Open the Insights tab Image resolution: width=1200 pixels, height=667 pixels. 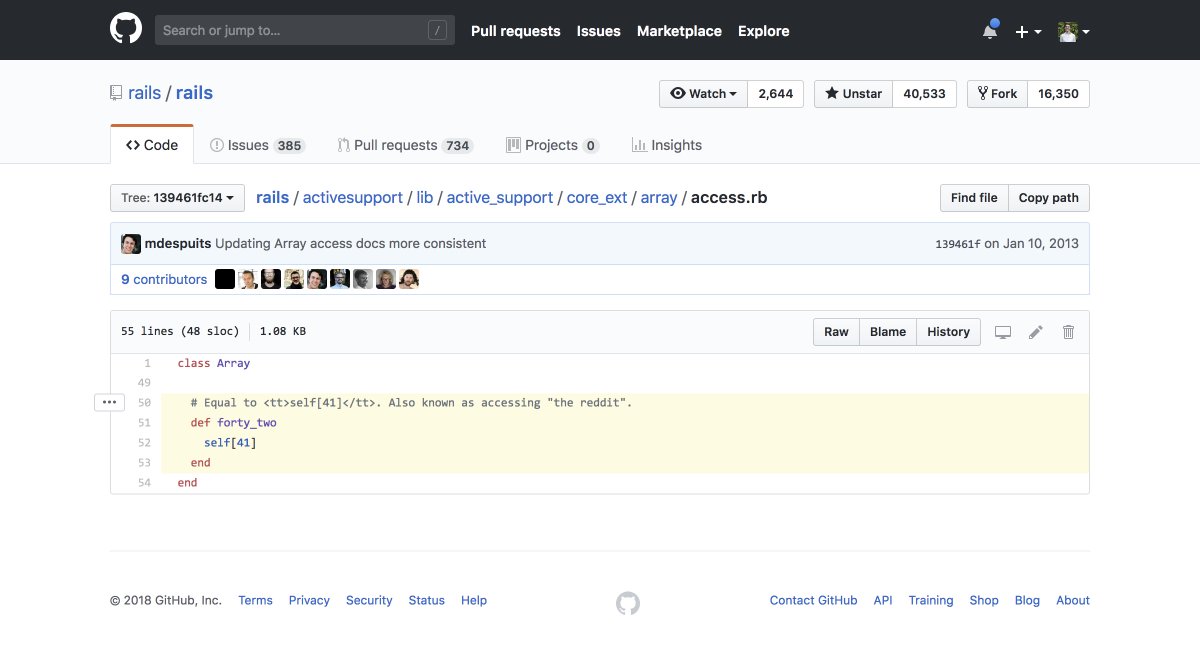coord(667,145)
